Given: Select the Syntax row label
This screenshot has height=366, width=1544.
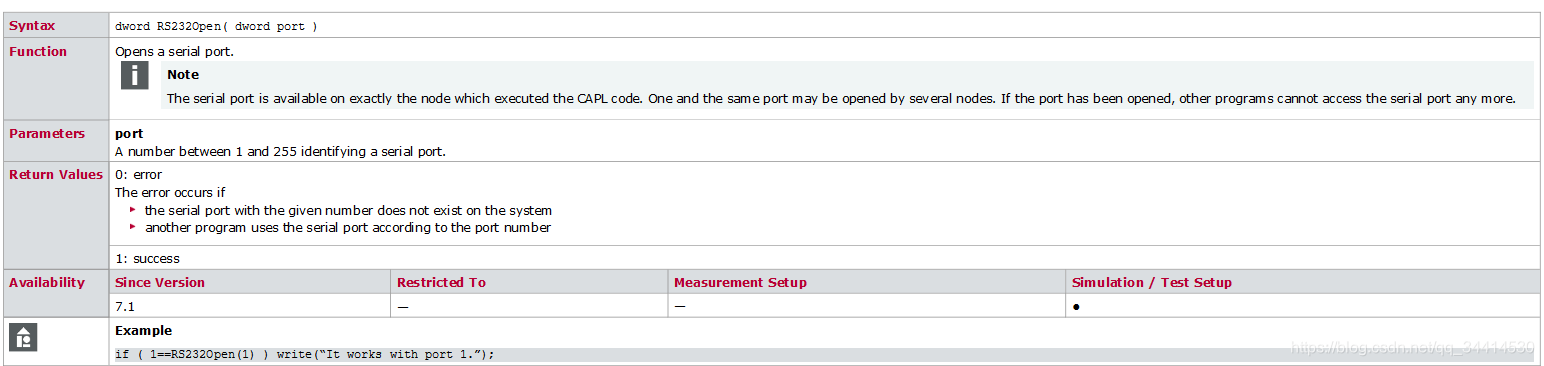Looking at the screenshot, I should [x=32, y=25].
